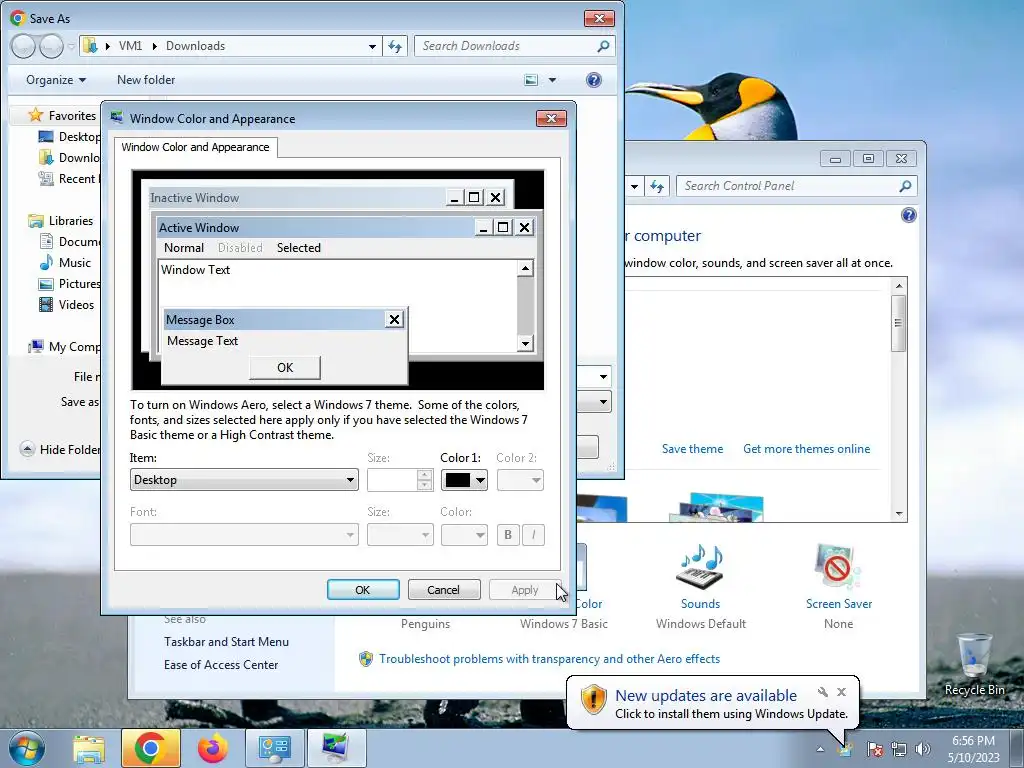The image size is (1024, 768).
Task: Open Color 1 dropdown arrow
Action: [x=480, y=481]
